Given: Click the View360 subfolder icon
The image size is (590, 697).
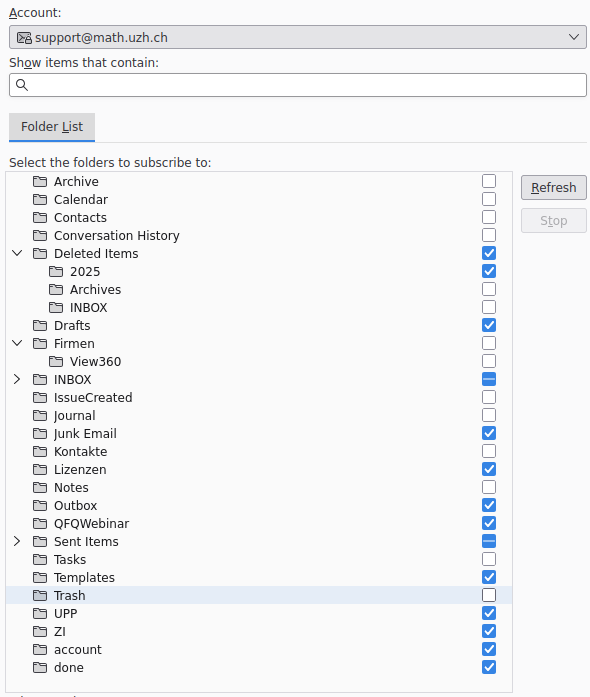Looking at the screenshot, I should [56, 361].
